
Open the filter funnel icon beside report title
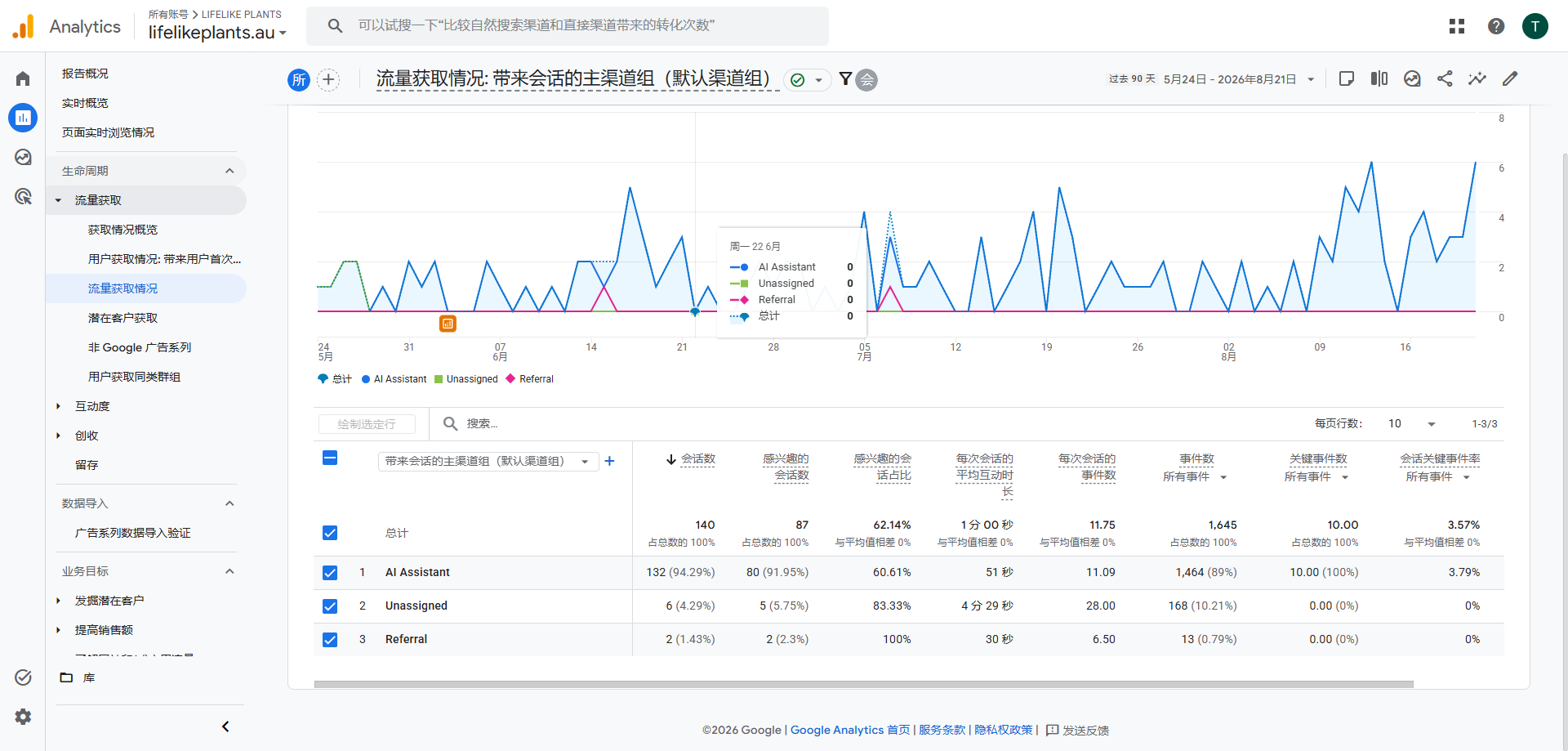[845, 79]
